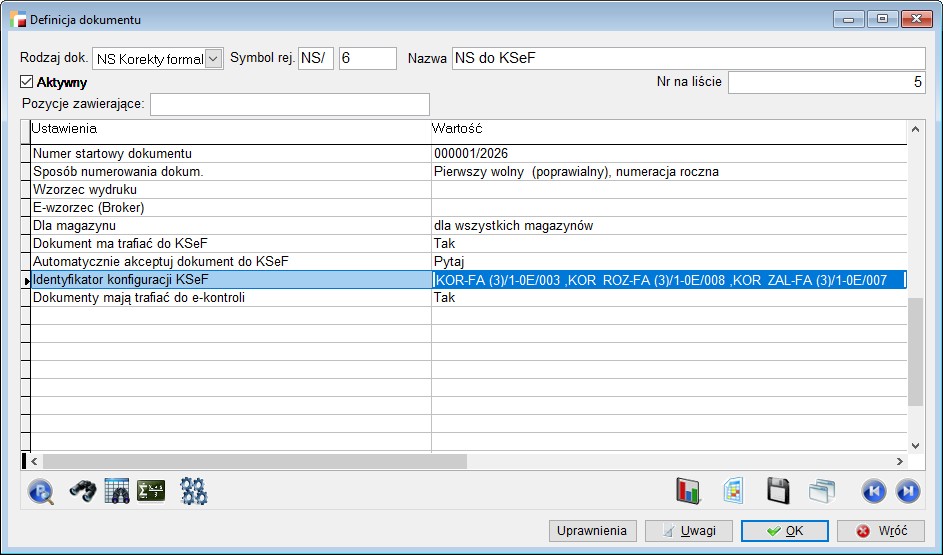This screenshot has width=943, height=555.
Task: Go to next record with blue arrow
Action: [x=907, y=491]
